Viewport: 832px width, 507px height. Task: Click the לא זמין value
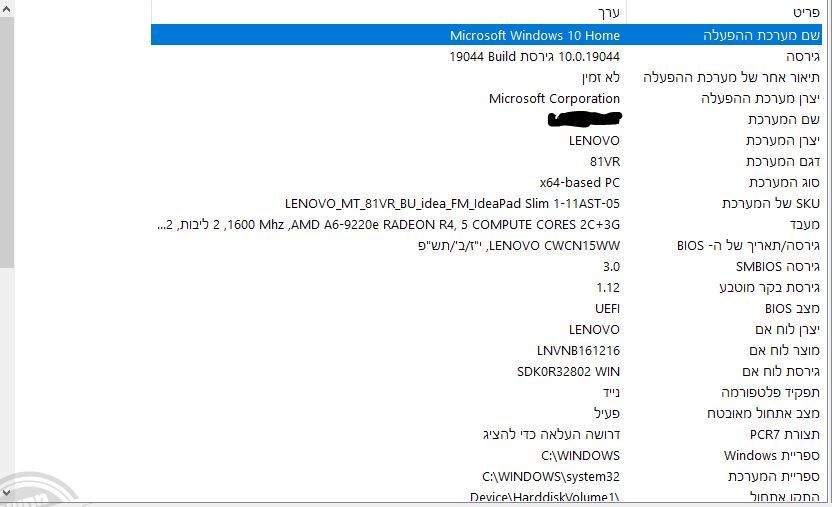601,77
